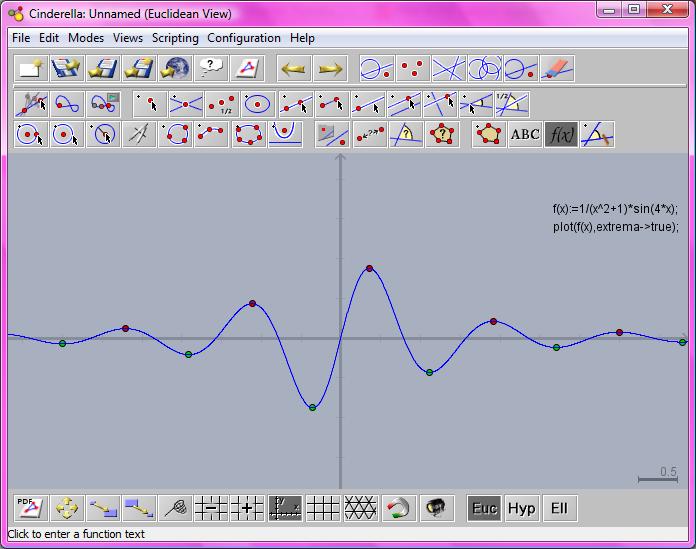
Task: Select the eraser delete tool
Action: coord(557,69)
